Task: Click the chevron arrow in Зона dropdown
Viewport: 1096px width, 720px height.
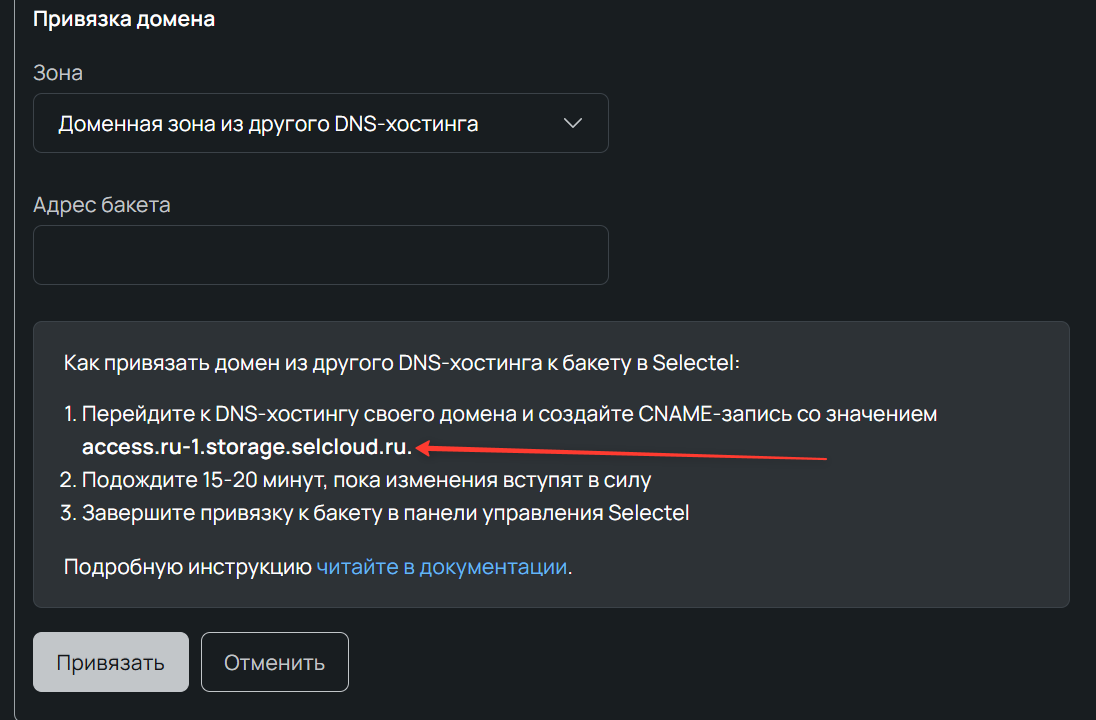Action: pyautogui.click(x=572, y=123)
